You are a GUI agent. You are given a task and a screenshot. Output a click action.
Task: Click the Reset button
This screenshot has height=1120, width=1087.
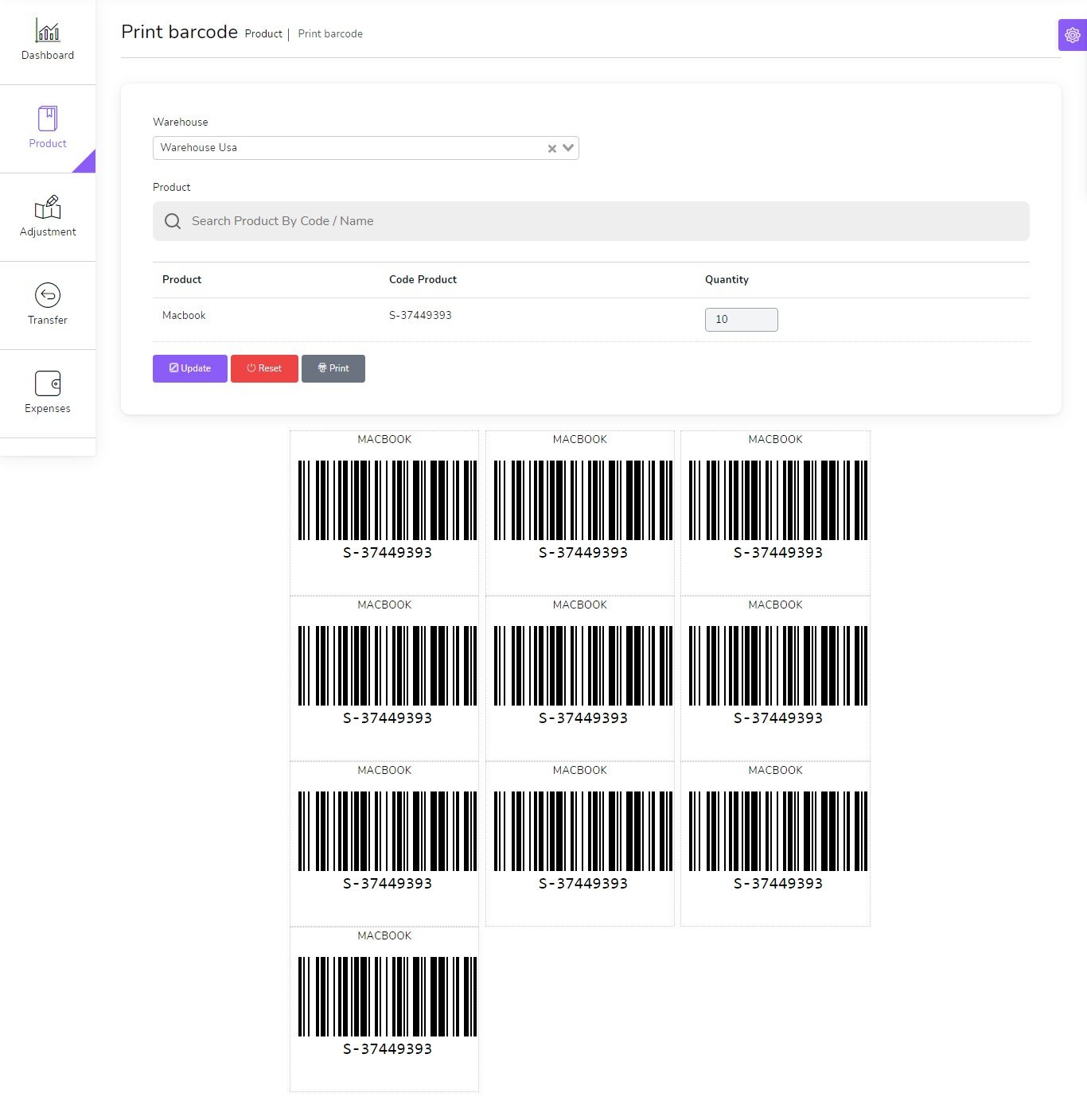click(x=264, y=367)
